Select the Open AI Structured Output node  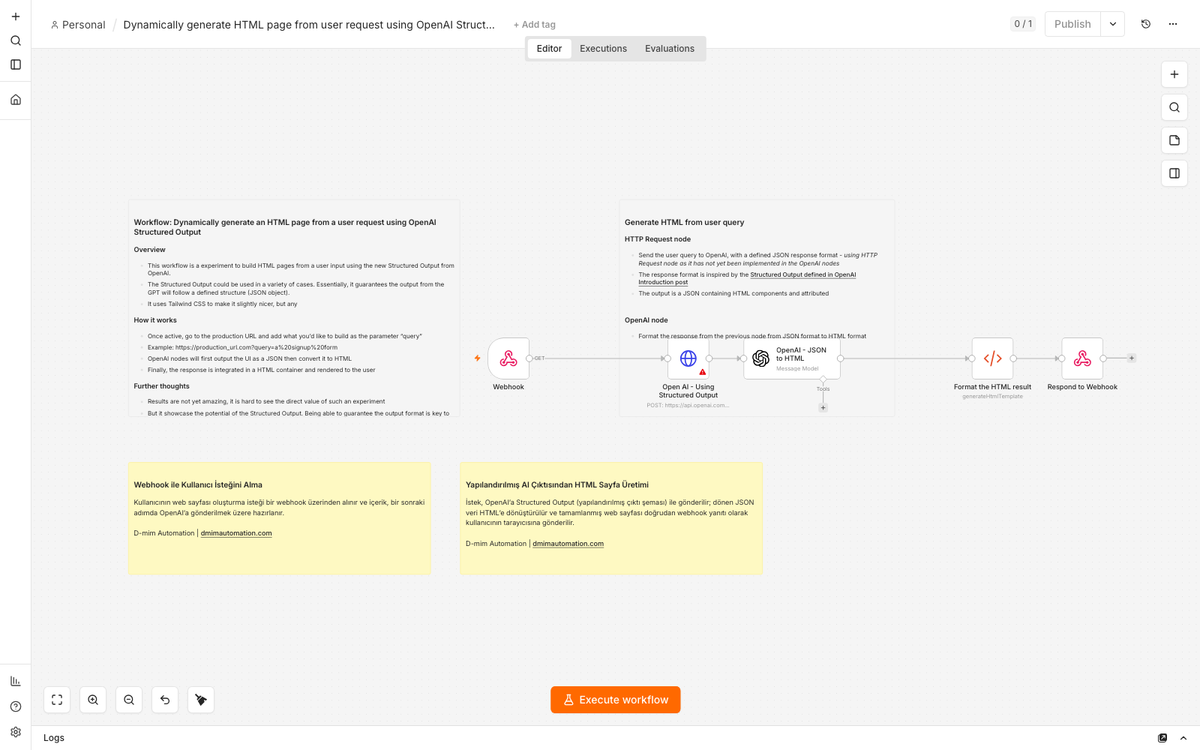click(688, 358)
